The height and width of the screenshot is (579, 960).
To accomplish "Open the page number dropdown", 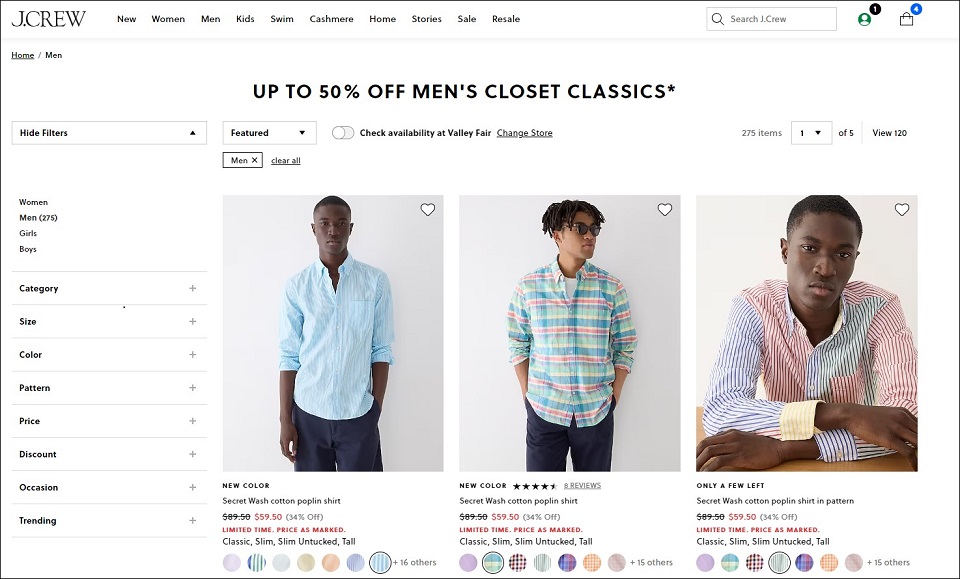I will pos(811,133).
